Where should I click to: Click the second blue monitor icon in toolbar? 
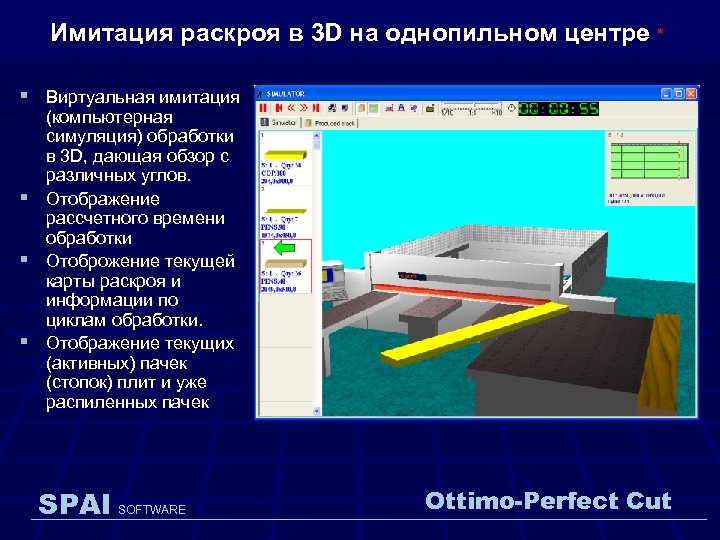click(x=345, y=108)
